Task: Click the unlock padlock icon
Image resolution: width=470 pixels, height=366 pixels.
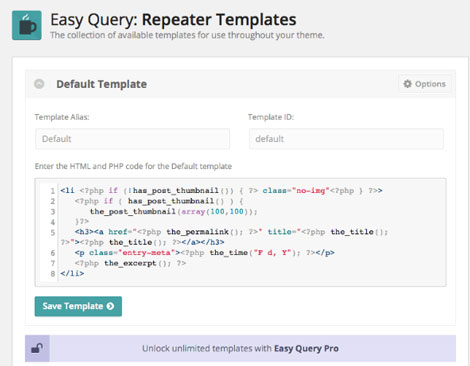Action: click(x=37, y=348)
